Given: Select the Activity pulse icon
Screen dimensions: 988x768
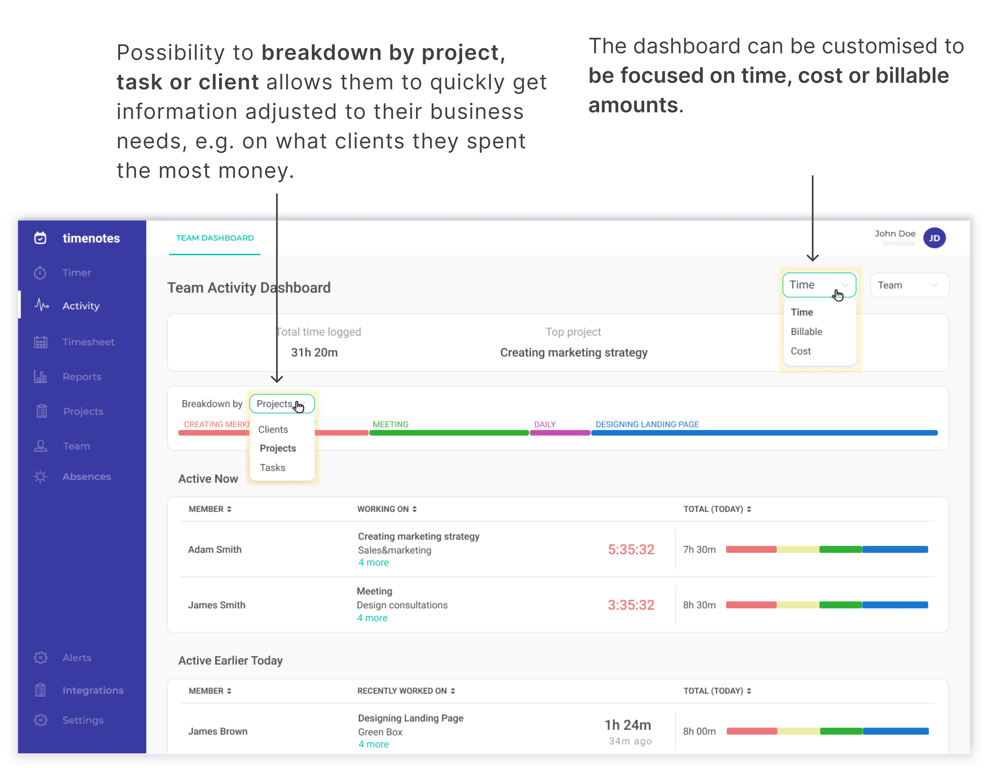Looking at the screenshot, I should point(42,306).
